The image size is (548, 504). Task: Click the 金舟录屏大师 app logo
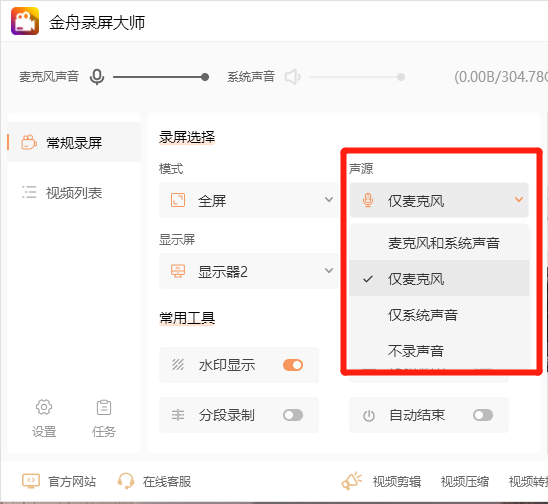25,21
